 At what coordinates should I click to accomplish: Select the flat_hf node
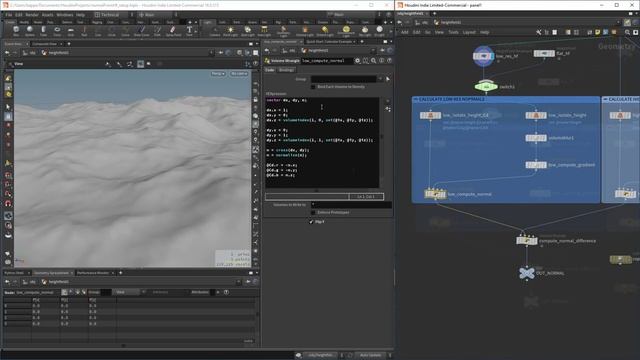point(544,53)
